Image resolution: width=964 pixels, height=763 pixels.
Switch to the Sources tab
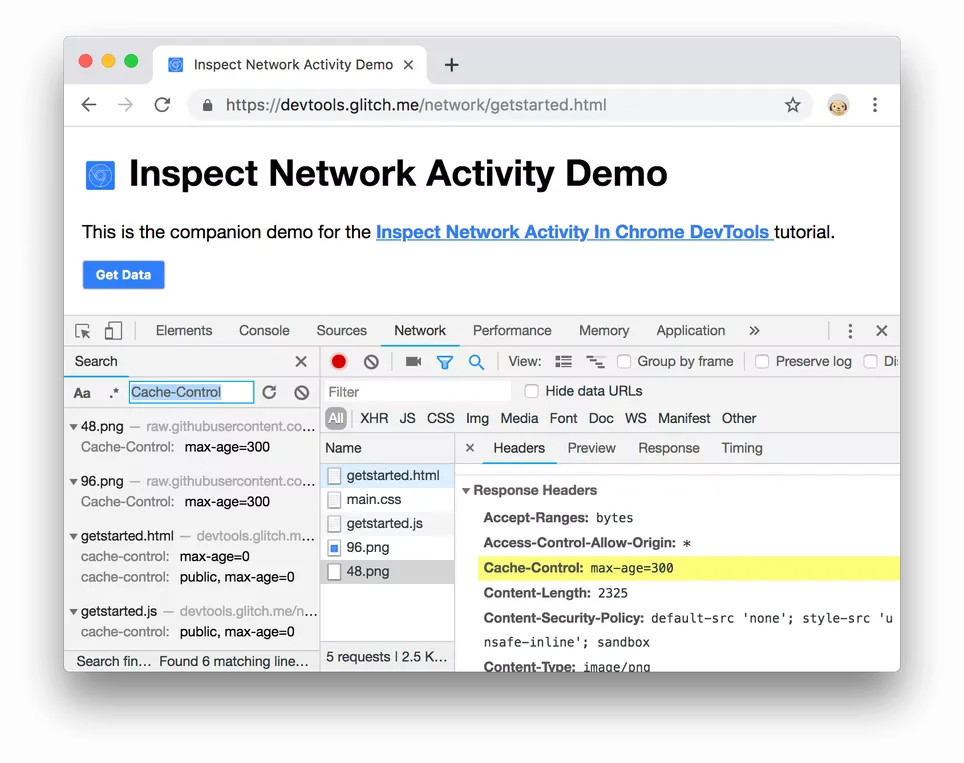pyautogui.click(x=341, y=331)
